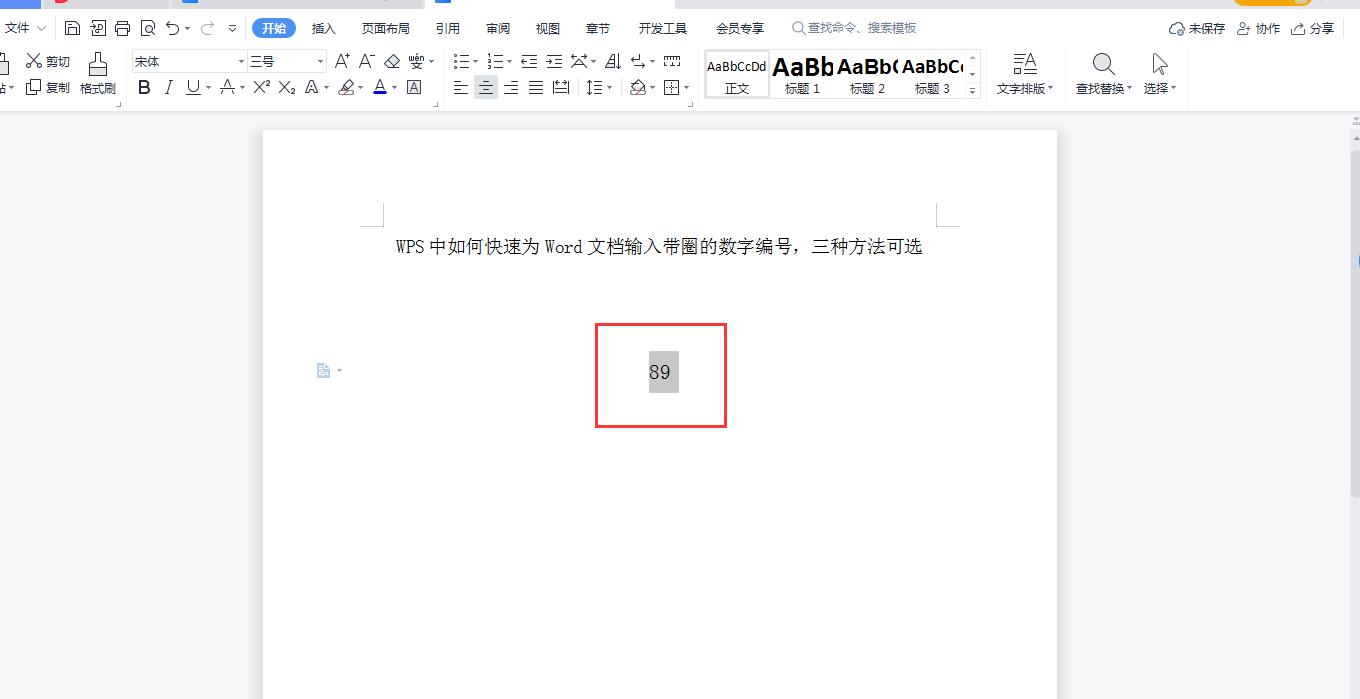Image resolution: width=1360 pixels, height=699 pixels.
Task: Click the selected number 89 in the document
Action: (x=660, y=372)
